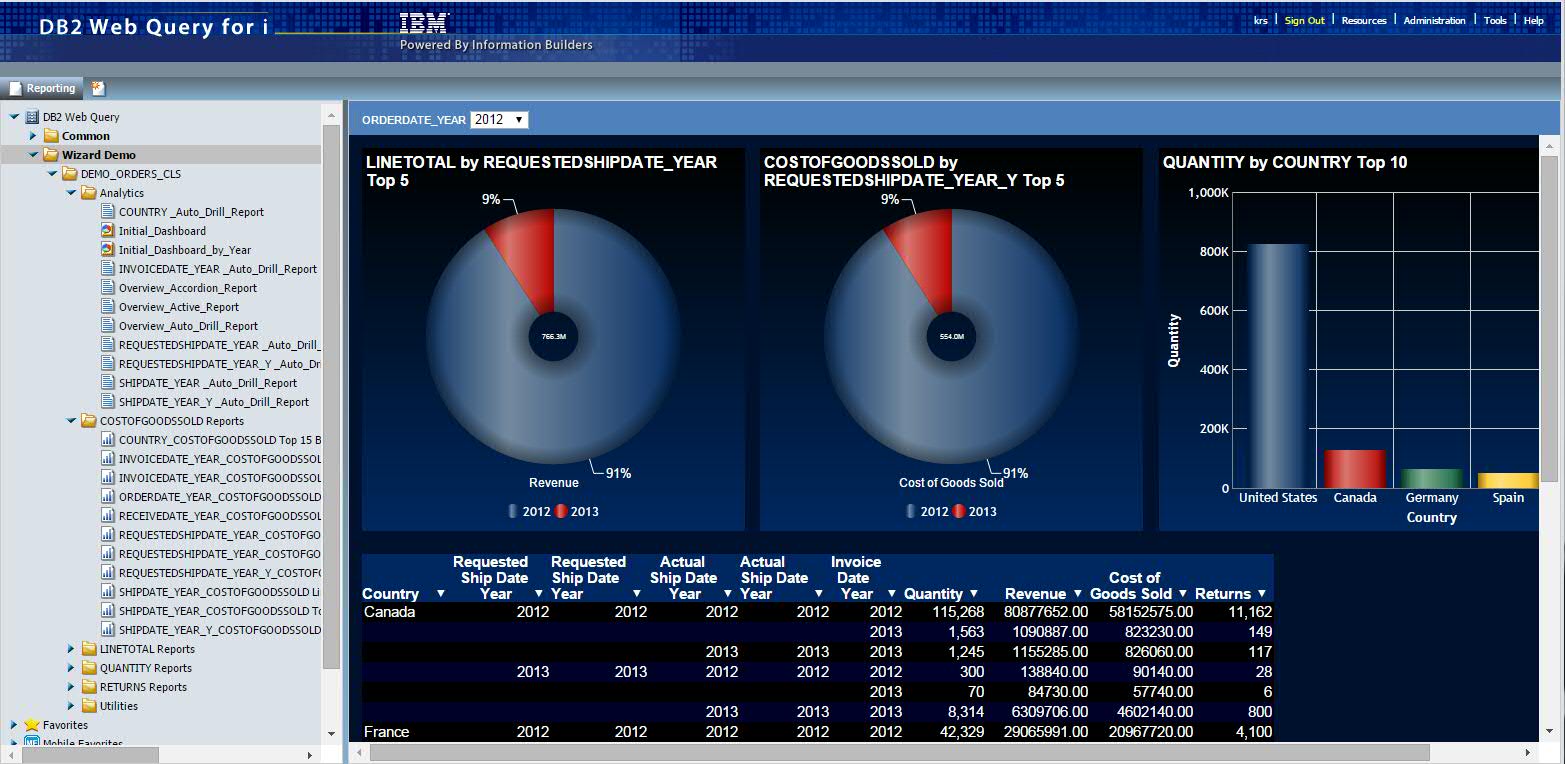The image size is (1565, 764).
Task: Open the Invoice Date Year column arrow
Action: (891, 594)
